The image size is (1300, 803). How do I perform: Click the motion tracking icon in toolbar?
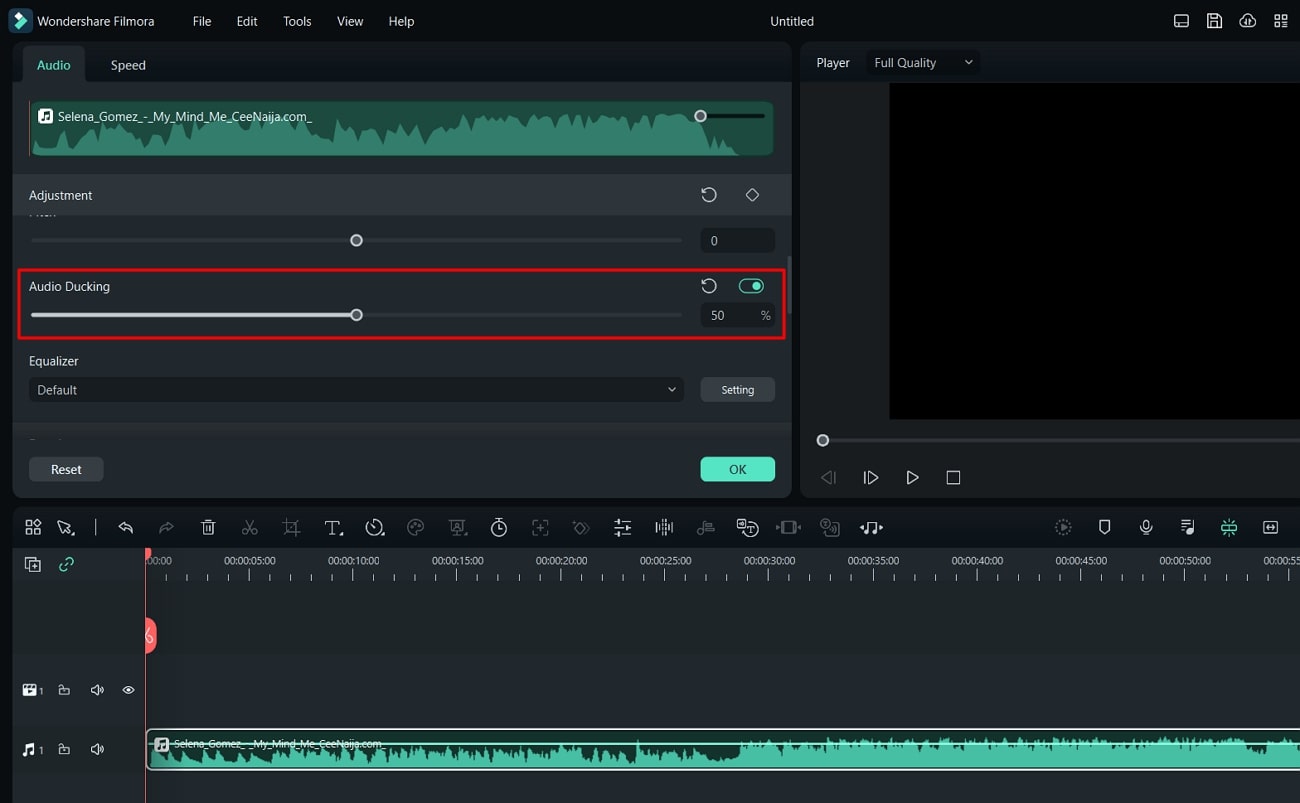coord(540,527)
